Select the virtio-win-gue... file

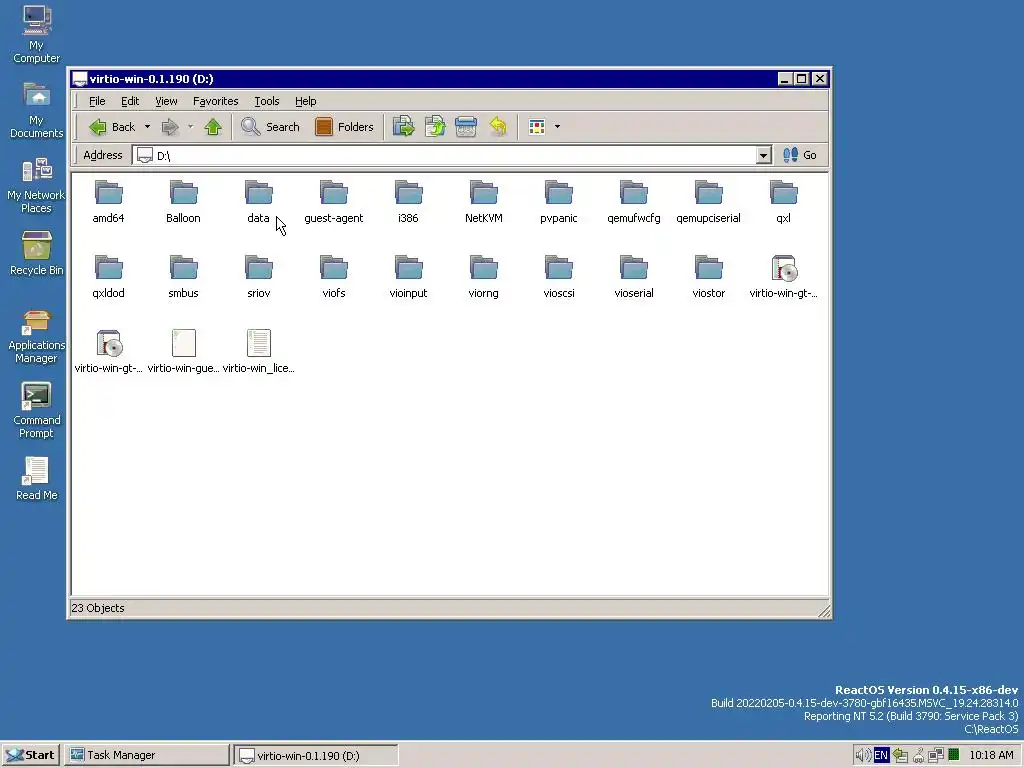[184, 353]
